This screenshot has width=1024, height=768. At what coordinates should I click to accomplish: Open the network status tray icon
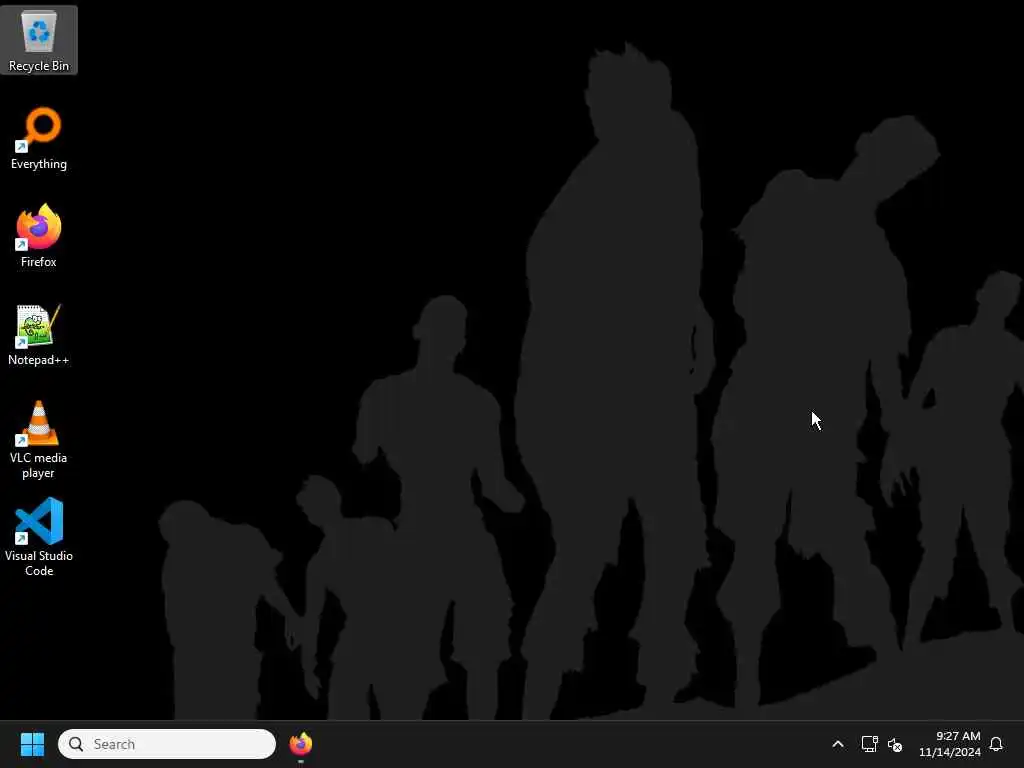coord(869,744)
